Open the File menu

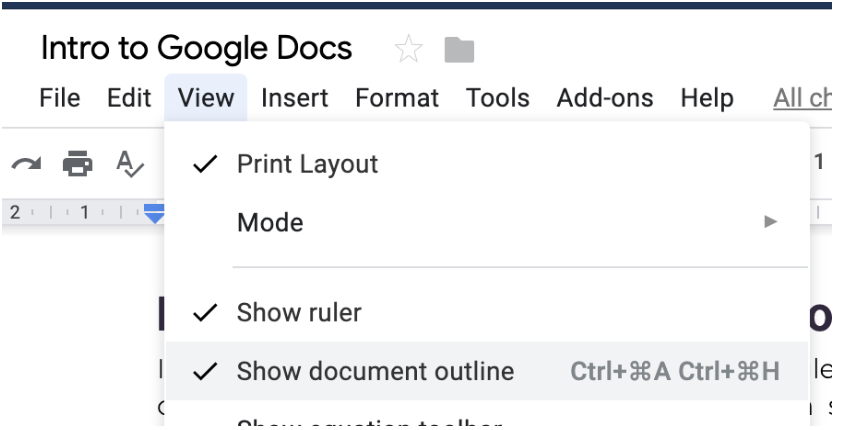coord(60,98)
